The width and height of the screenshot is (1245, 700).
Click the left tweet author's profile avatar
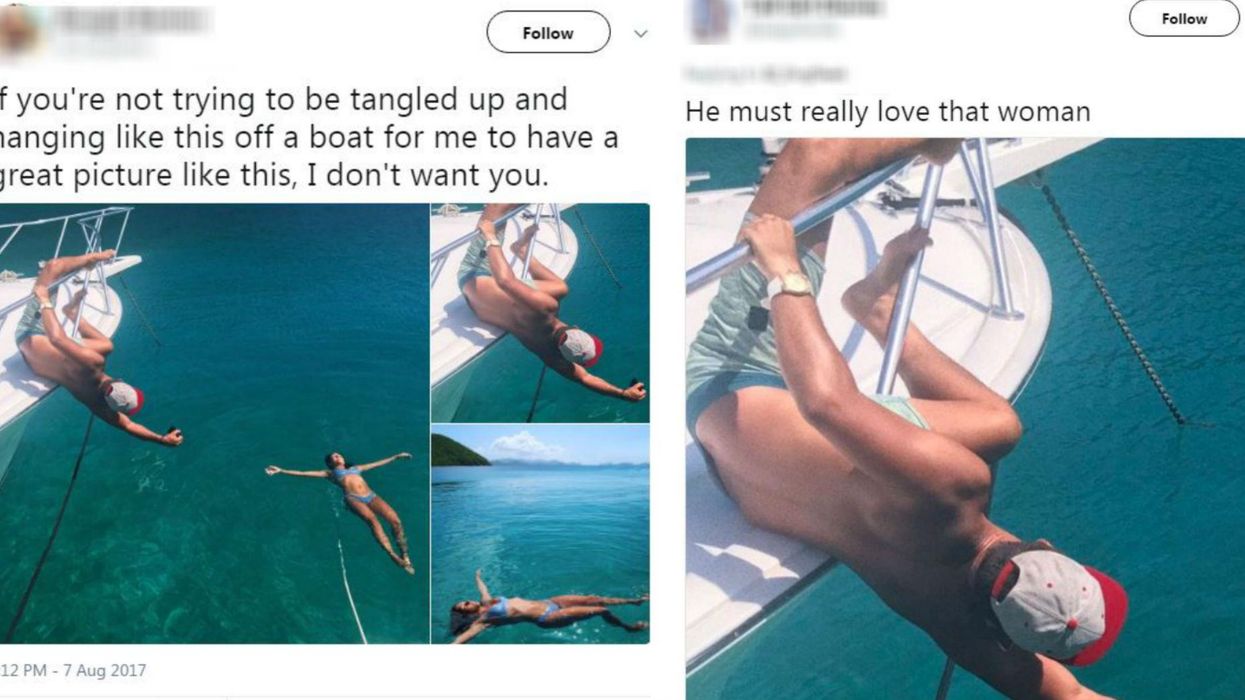[x=18, y=30]
